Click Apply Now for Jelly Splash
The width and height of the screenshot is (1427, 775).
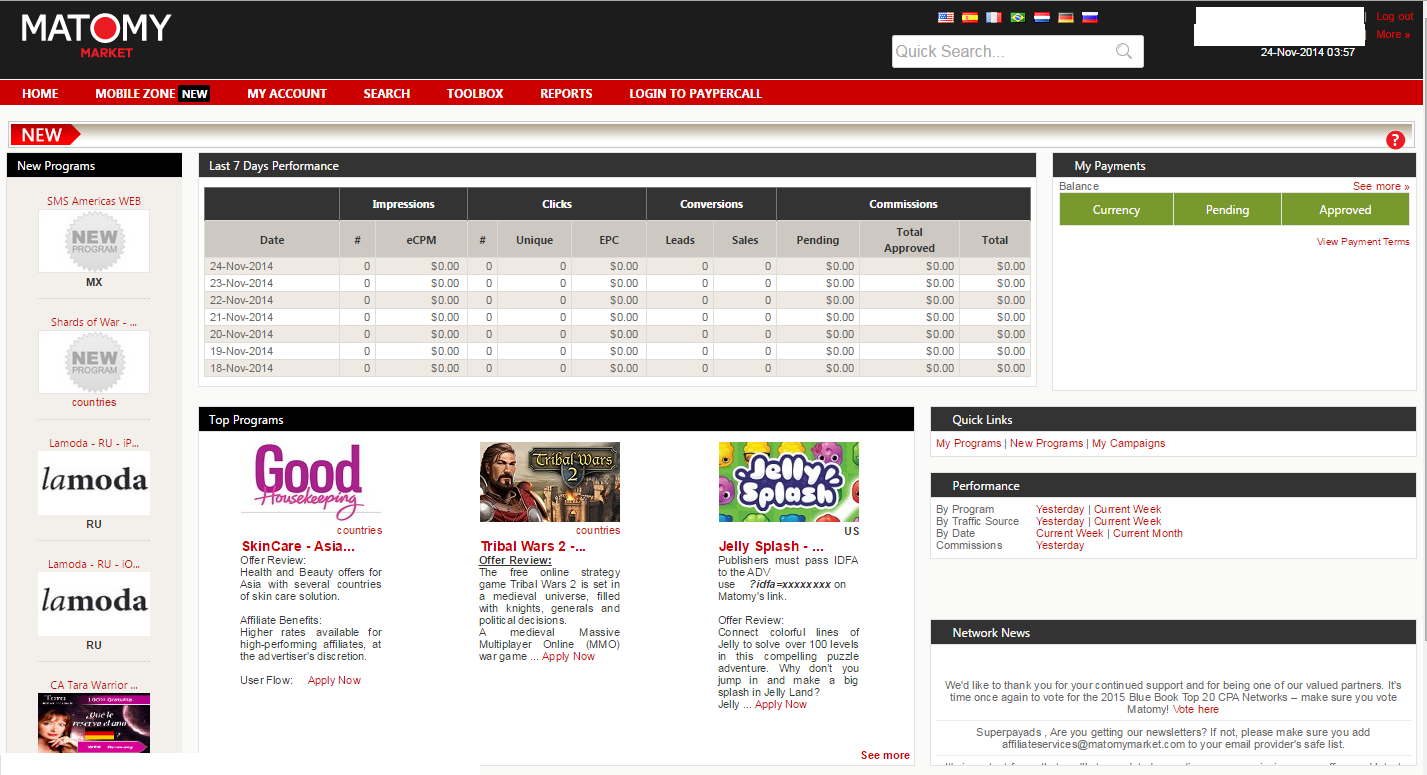[781, 704]
